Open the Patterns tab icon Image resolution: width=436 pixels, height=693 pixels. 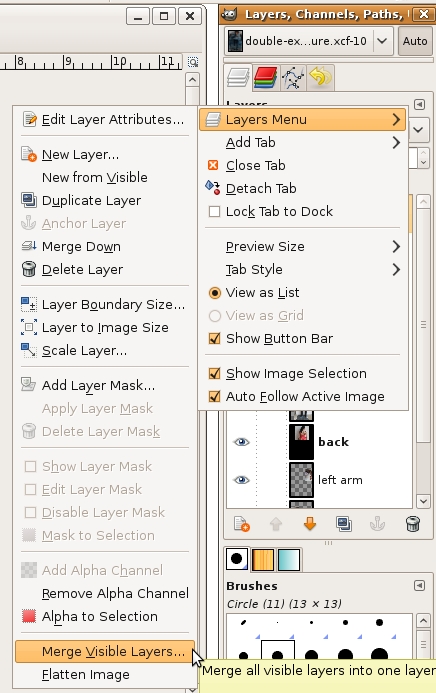(x=262, y=560)
